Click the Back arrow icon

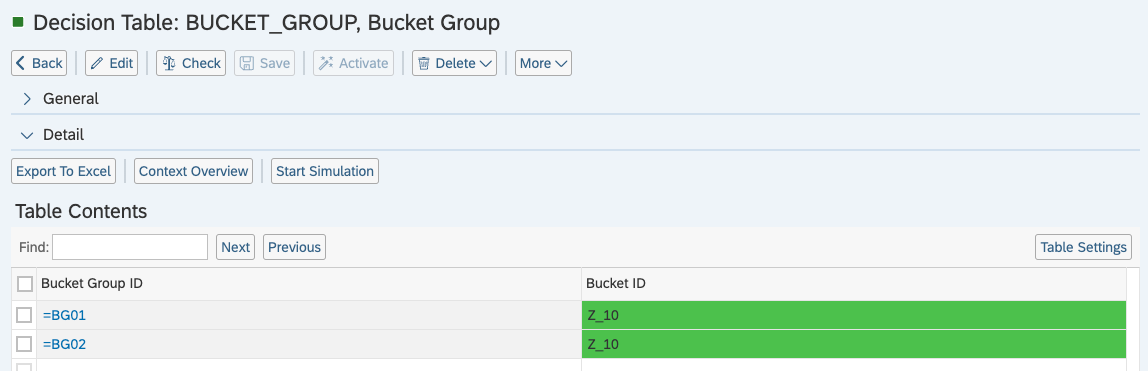click(21, 63)
